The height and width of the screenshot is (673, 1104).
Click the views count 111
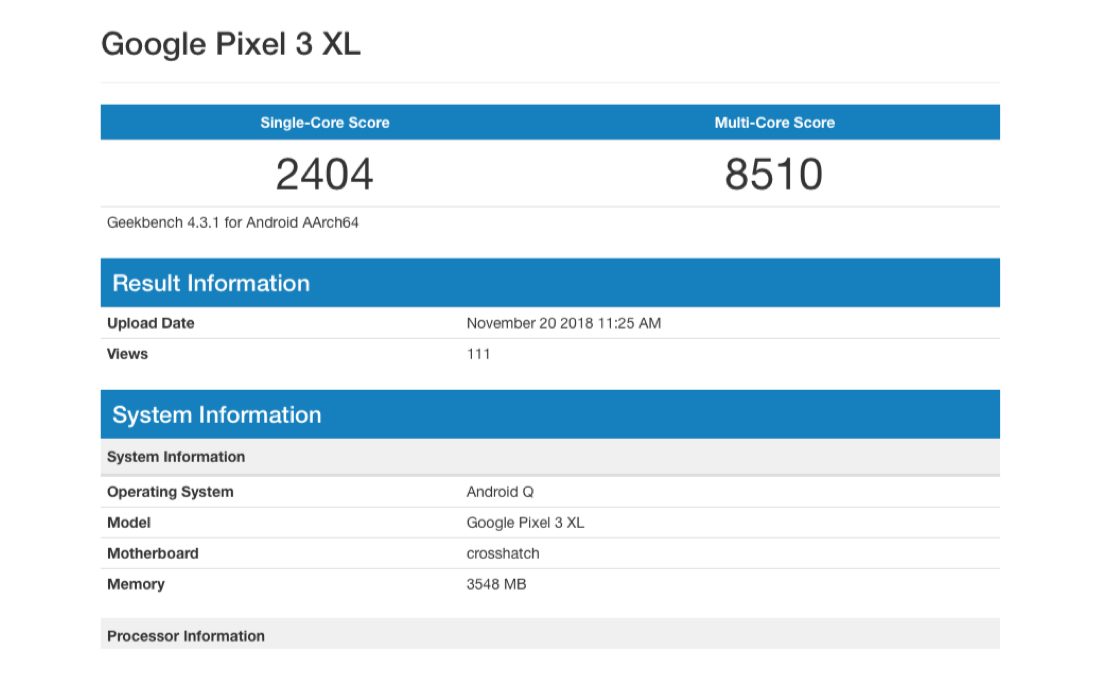[478, 354]
